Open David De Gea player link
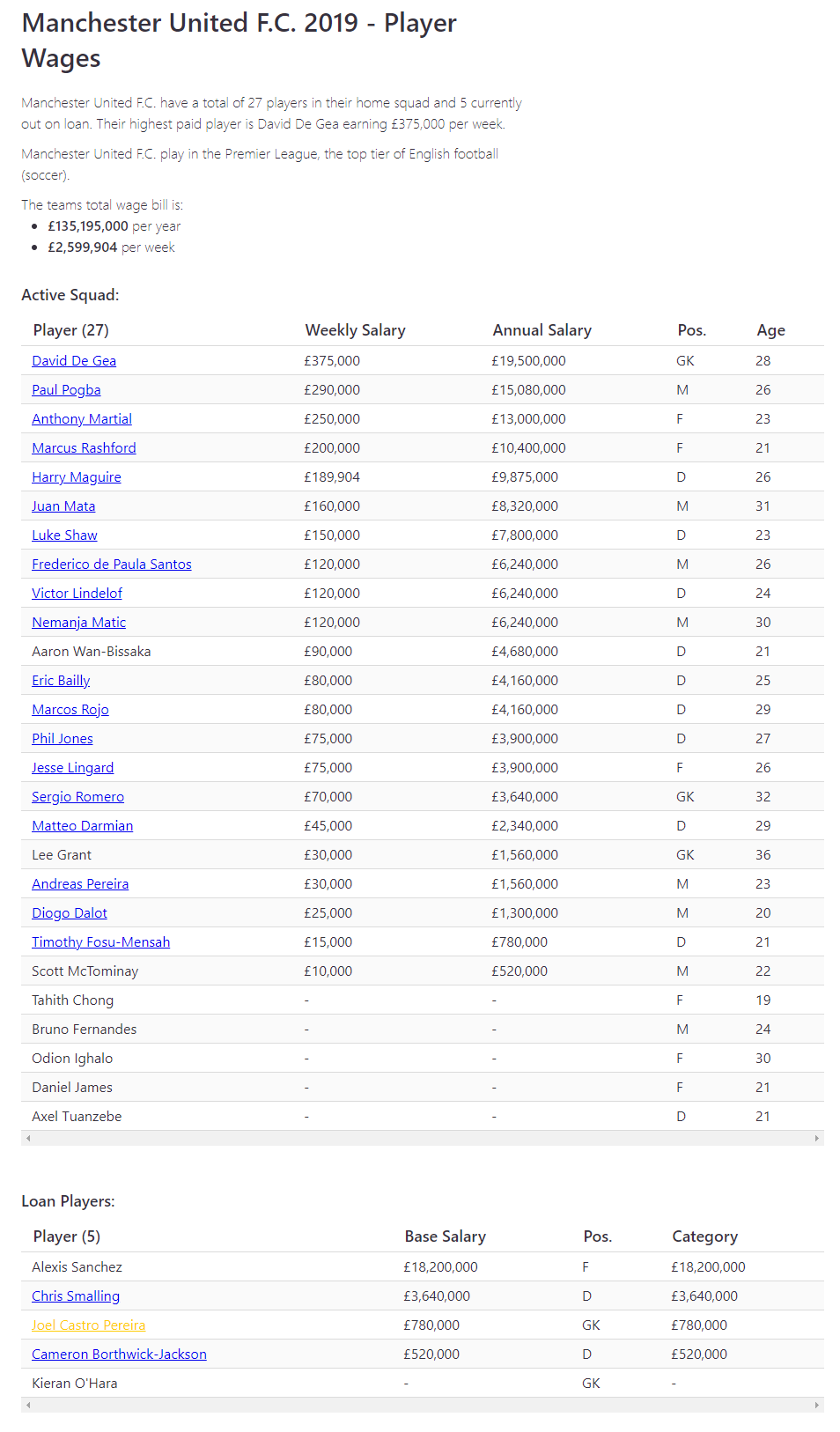The width and height of the screenshot is (840, 1432). coord(74,360)
